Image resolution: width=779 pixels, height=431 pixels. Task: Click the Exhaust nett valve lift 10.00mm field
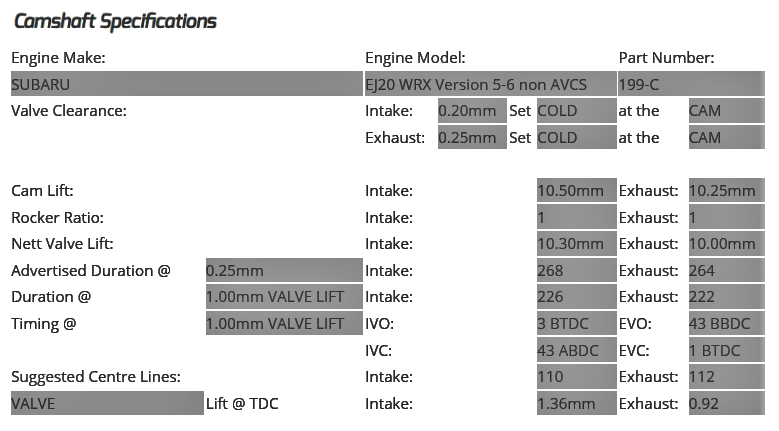pos(727,243)
